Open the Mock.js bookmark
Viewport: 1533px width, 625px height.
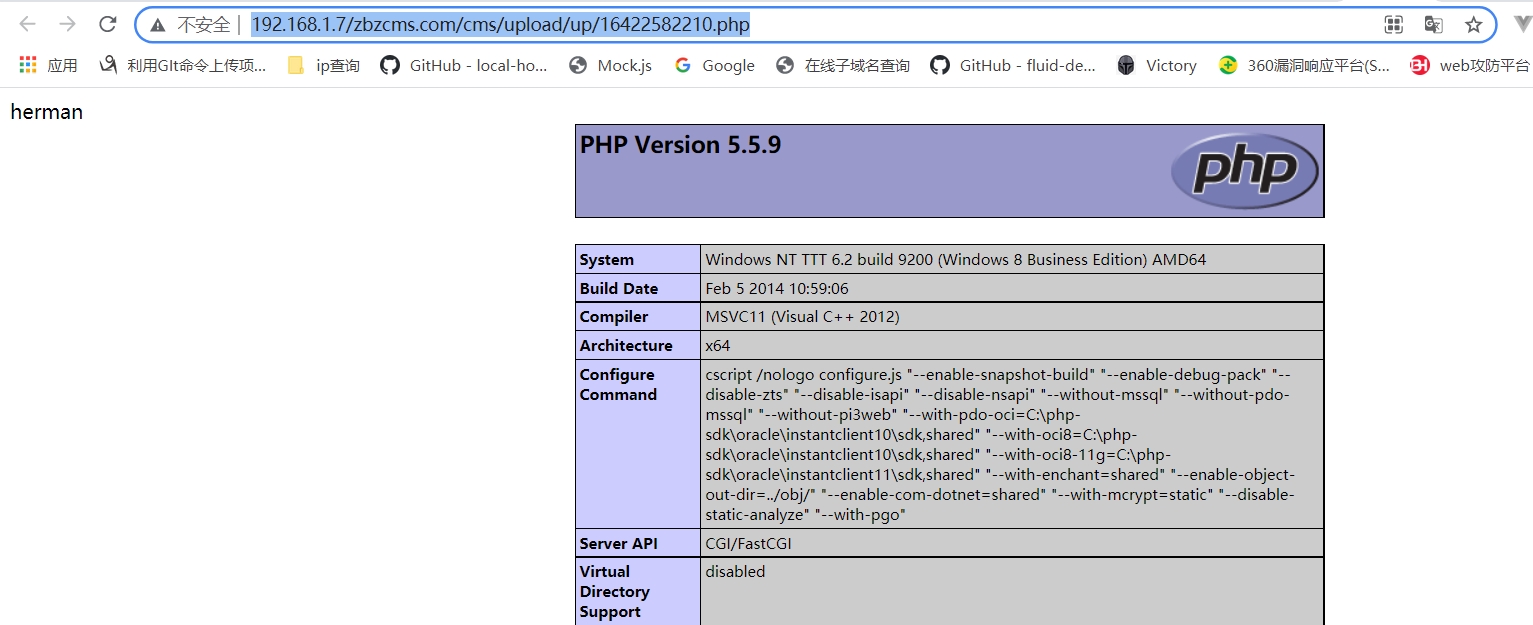[610, 65]
